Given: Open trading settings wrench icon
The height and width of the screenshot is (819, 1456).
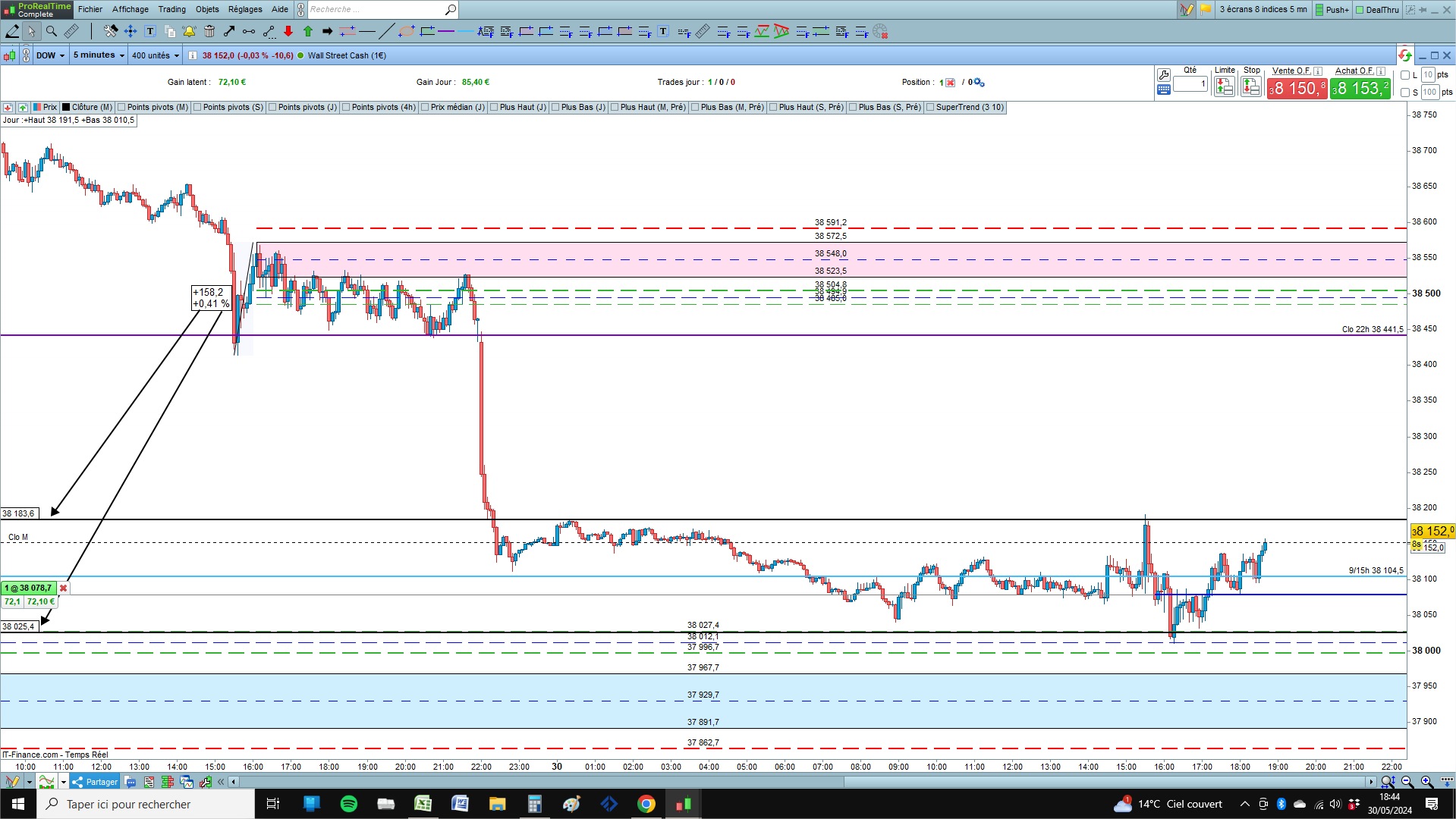Looking at the screenshot, I should [1163, 74].
